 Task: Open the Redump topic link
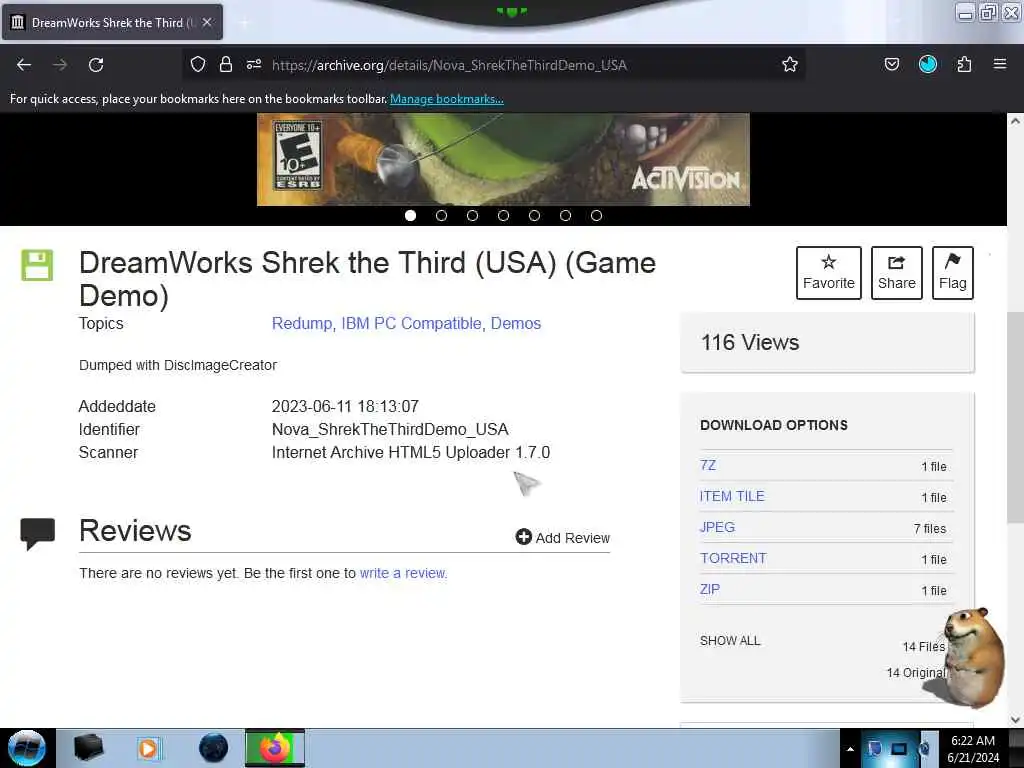click(x=302, y=323)
